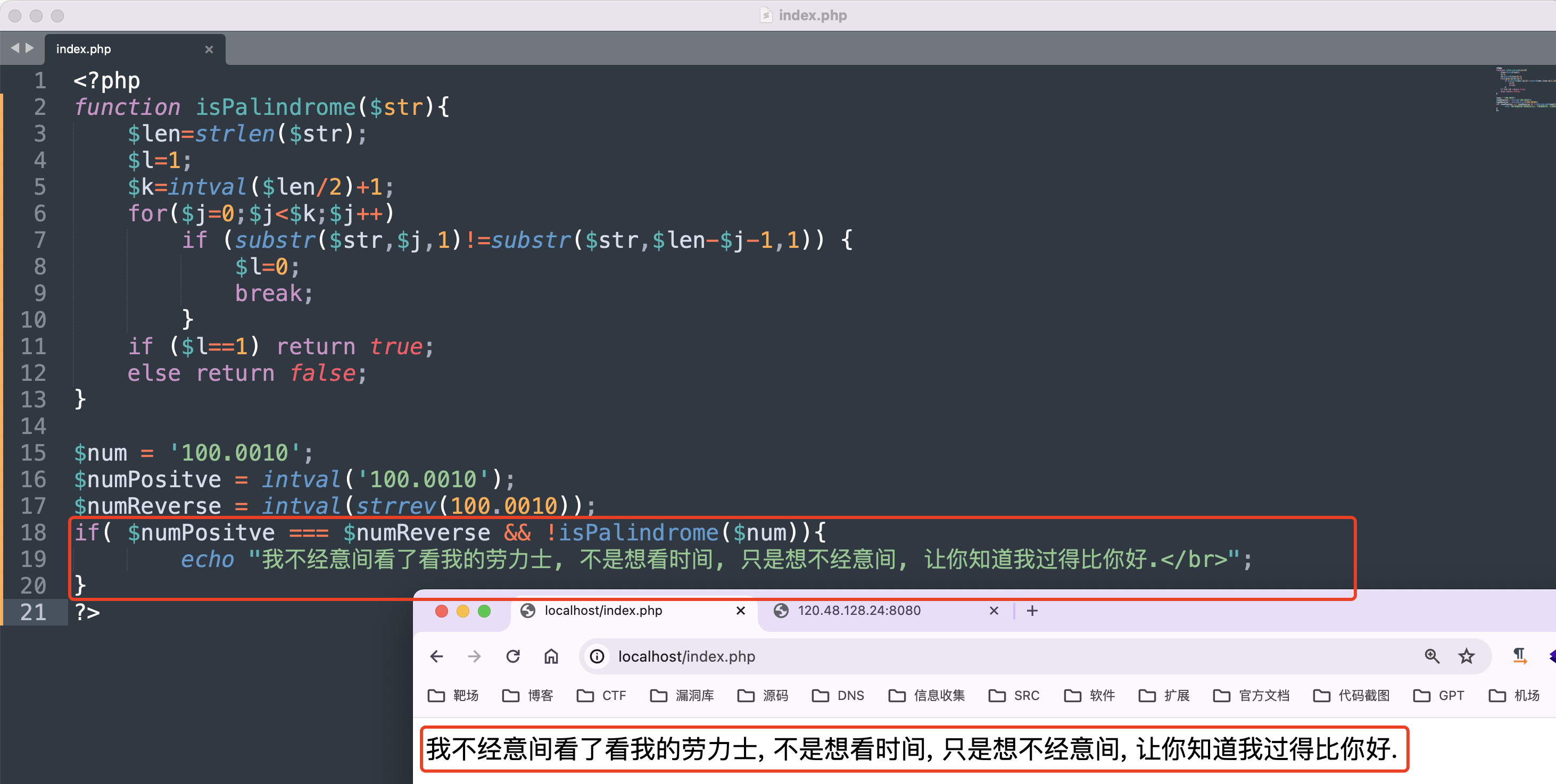
Task: Open the 扩展 bookmark folder
Action: pos(1164,695)
